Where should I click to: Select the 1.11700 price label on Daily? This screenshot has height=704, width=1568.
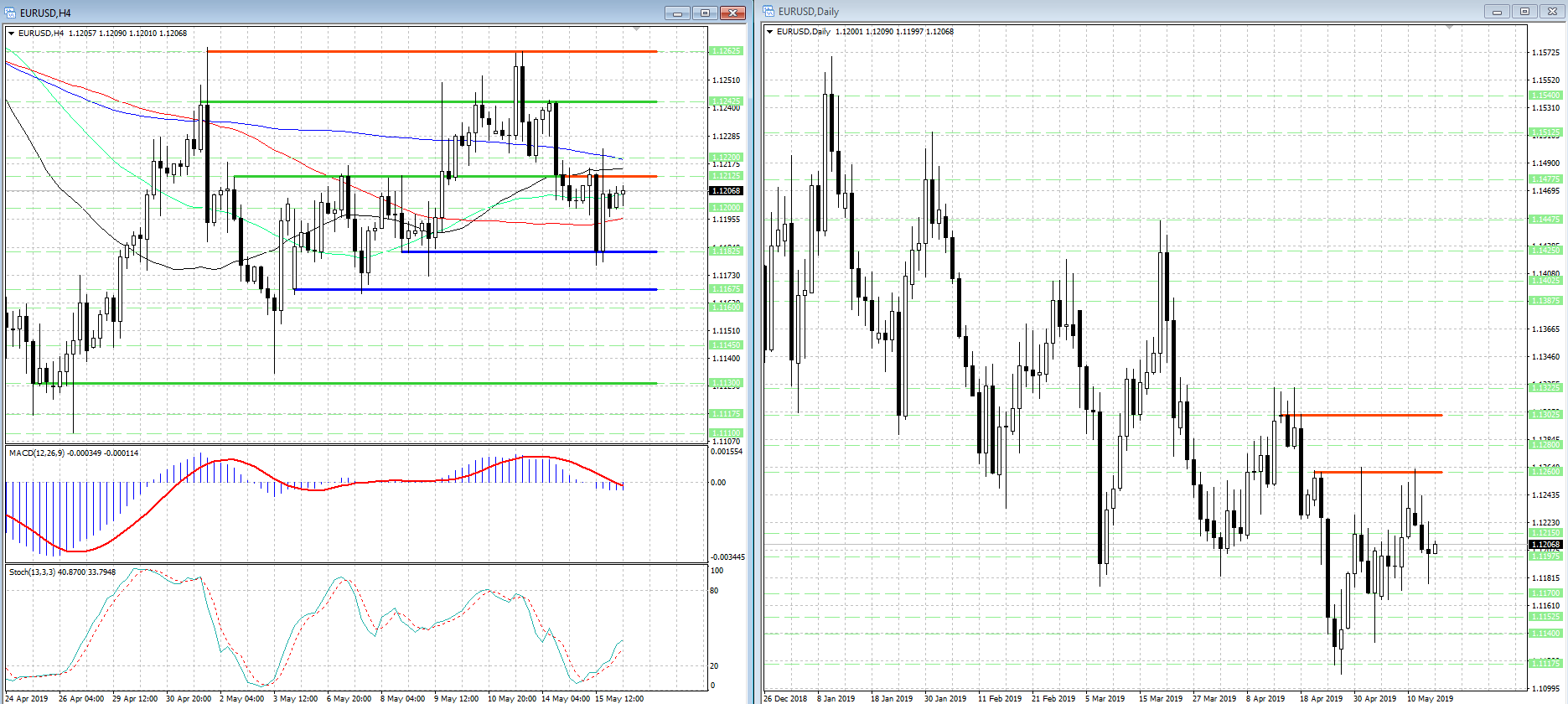tap(1545, 593)
